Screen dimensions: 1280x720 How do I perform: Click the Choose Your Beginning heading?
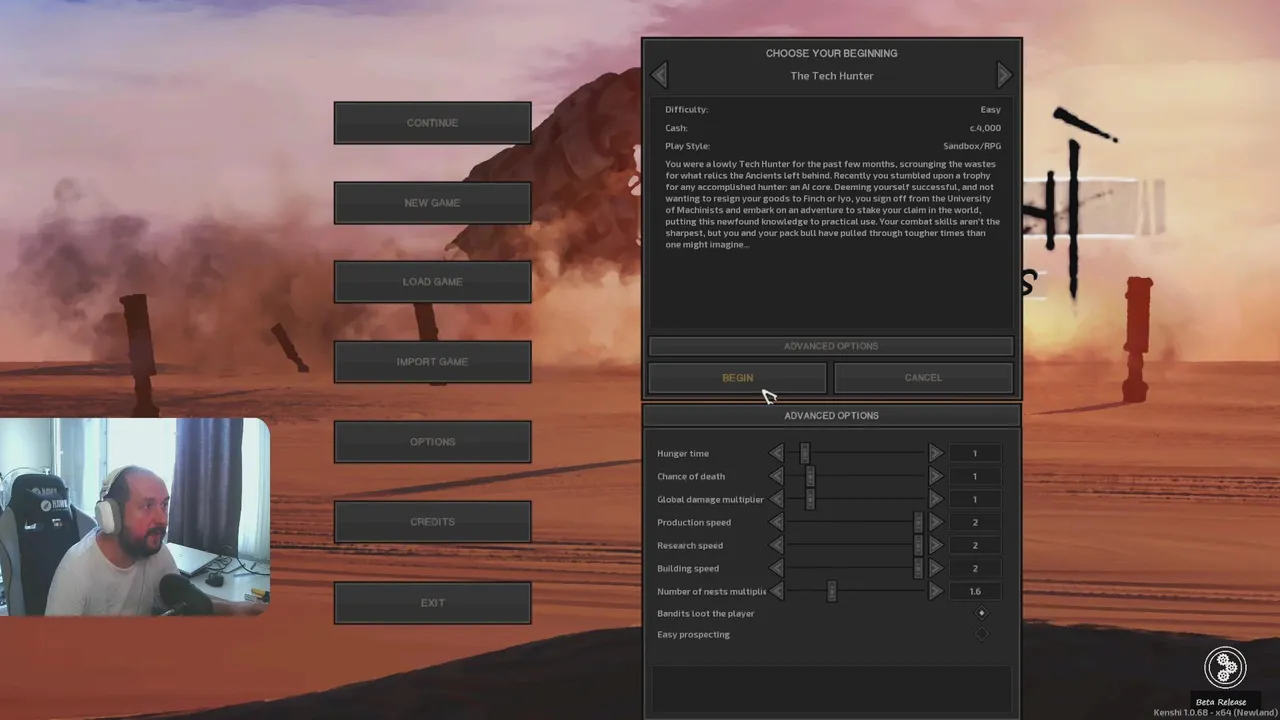831,53
